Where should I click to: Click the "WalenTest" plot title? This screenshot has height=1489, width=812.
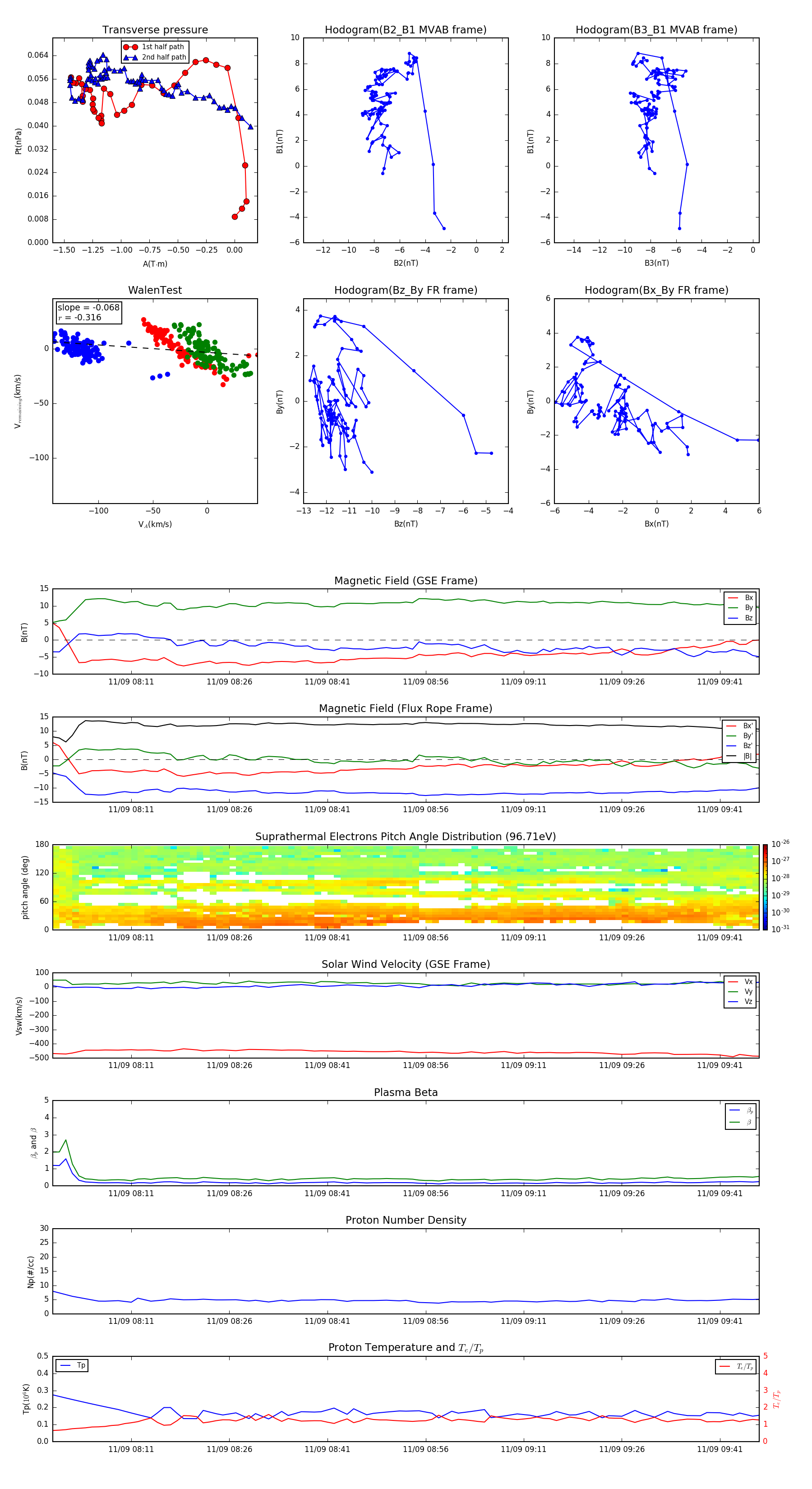155,290
